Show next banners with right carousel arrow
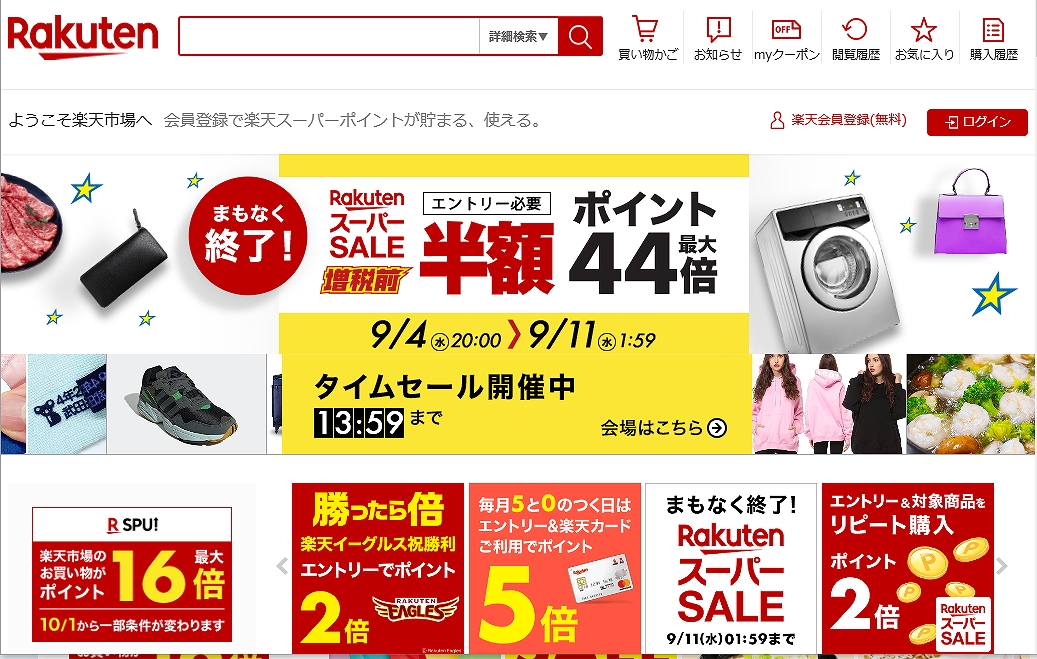This screenshot has width=1037, height=659. [x=1002, y=566]
